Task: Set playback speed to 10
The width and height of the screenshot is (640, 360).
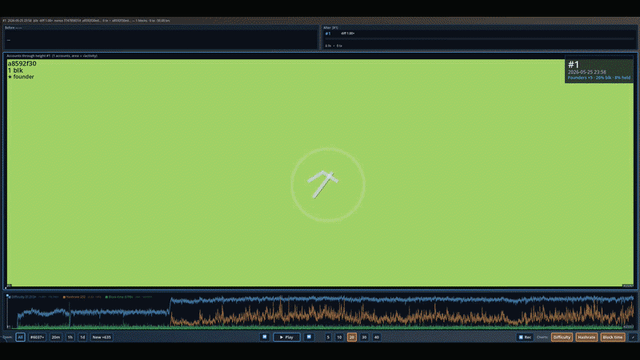Action: 339,337
